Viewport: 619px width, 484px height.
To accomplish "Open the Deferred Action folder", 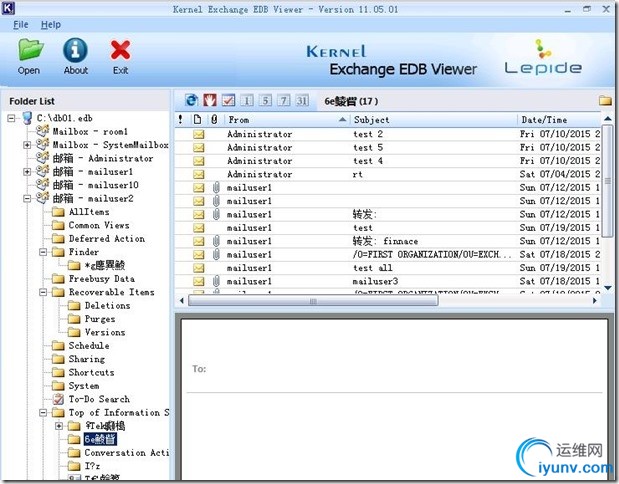I will [107, 239].
